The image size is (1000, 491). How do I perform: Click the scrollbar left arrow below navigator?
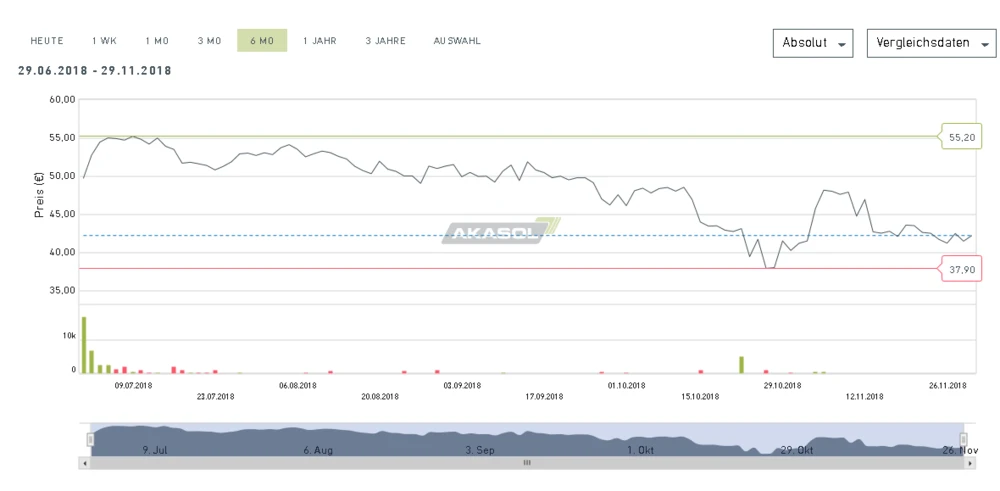pyautogui.click(x=85, y=463)
